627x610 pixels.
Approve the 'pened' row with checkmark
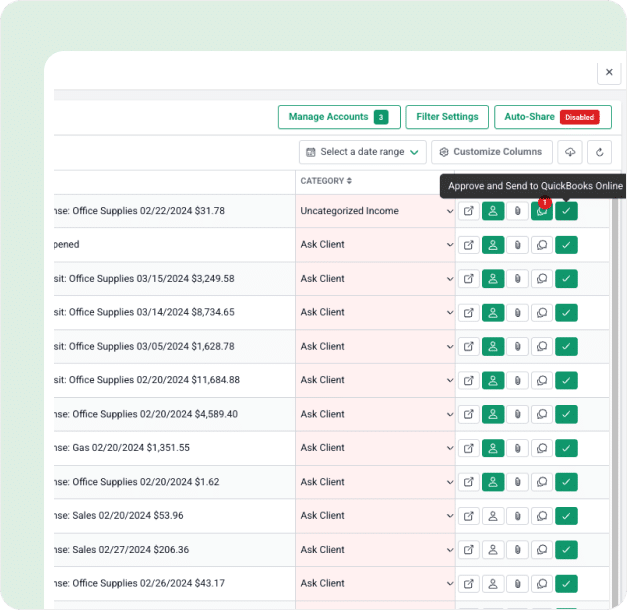point(566,245)
